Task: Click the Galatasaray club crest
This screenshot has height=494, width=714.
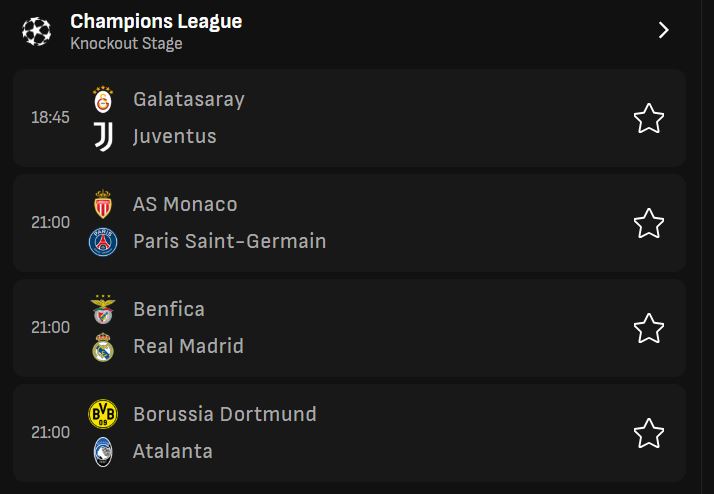Action: pyautogui.click(x=103, y=100)
